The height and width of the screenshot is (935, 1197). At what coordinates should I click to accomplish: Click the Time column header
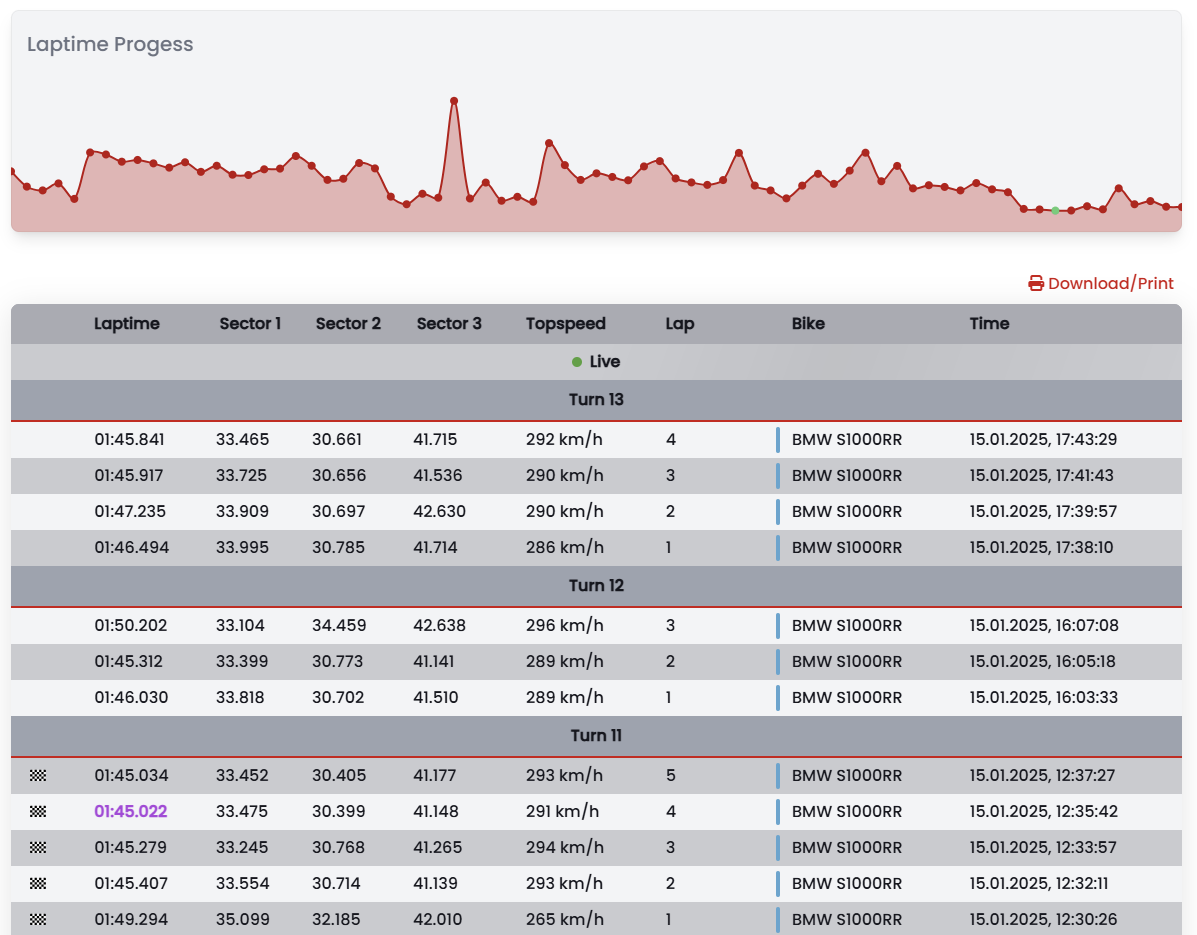[x=989, y=324]
